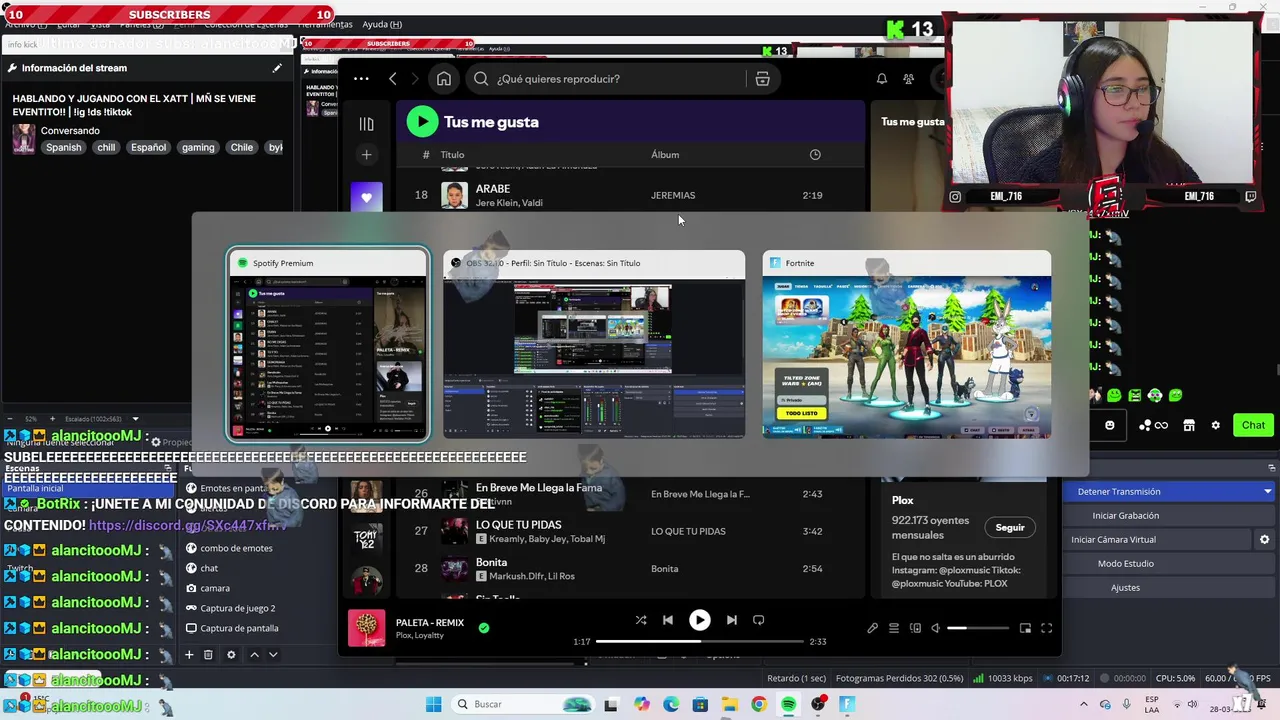Click the Spanish stream tag

(63, 147)
